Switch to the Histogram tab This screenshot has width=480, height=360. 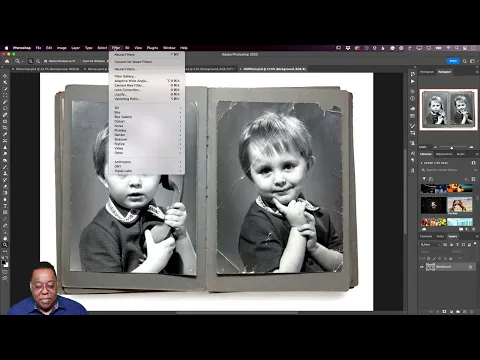coord(427,72)
